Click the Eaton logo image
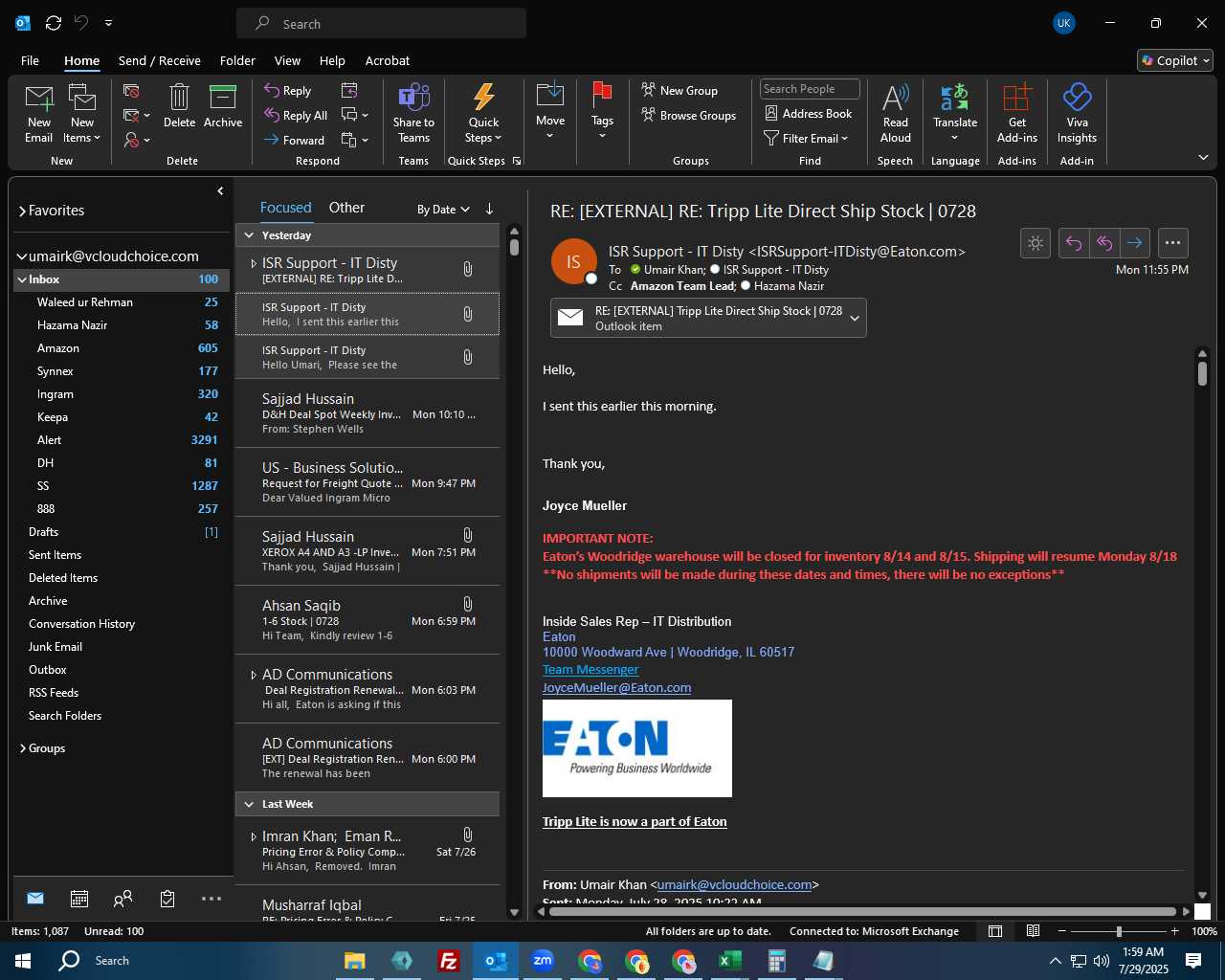Viewport: 1225px width, 980px height. pyautogui.click(x=637, y=748)
